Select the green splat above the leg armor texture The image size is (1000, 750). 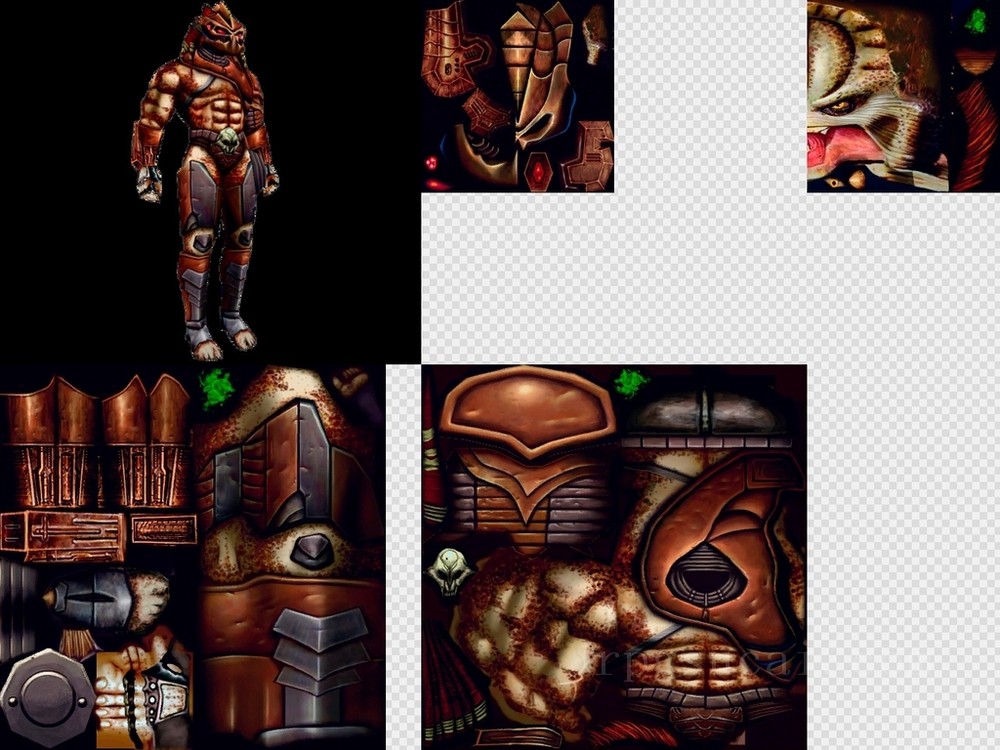click(x=216, y=388)
